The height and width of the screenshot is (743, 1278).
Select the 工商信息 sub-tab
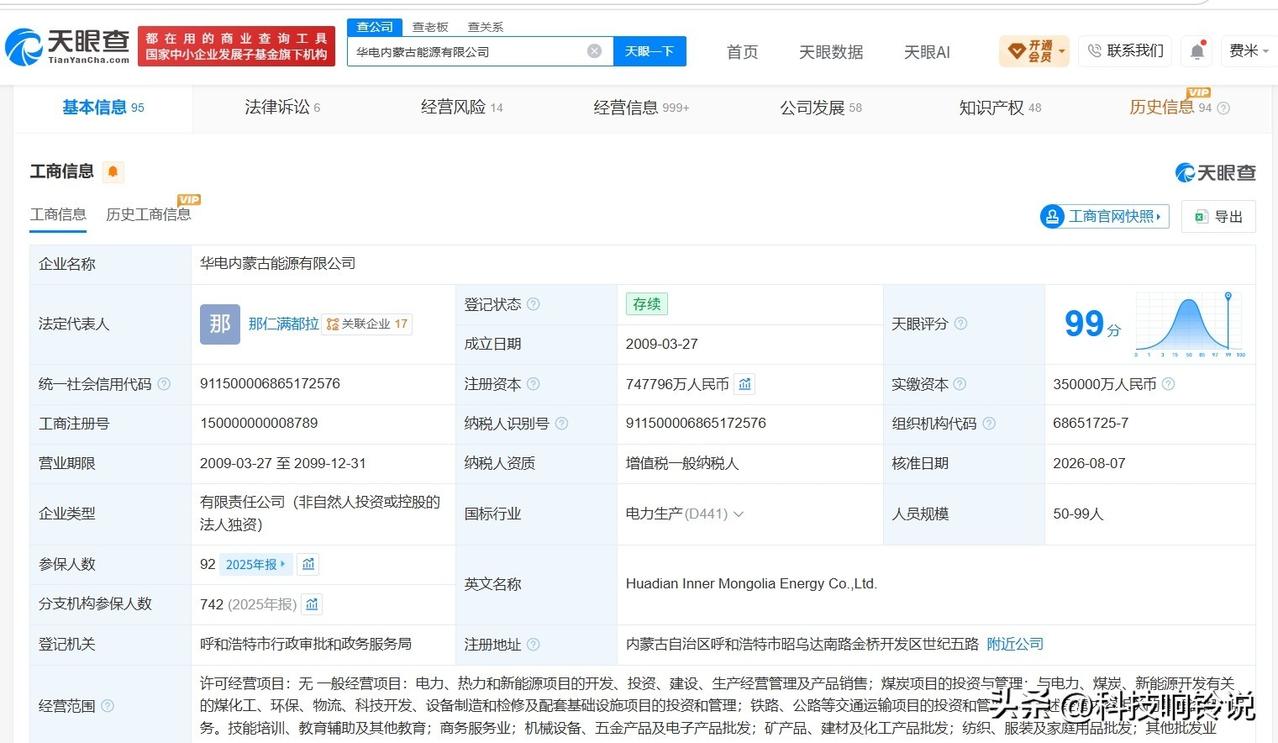pyautogui.click(x=58, y=215)
